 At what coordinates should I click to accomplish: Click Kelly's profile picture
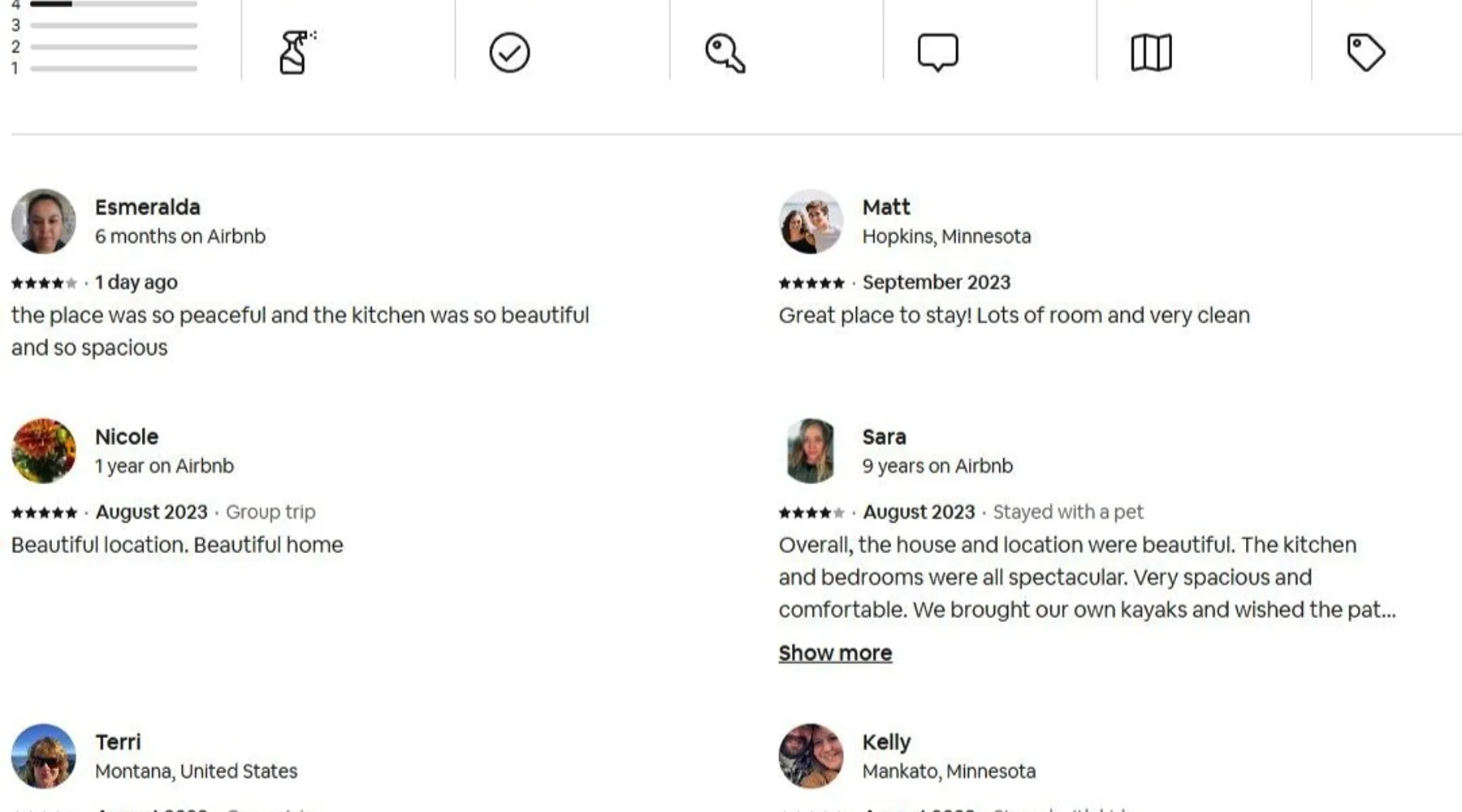[x=811, y=756]
